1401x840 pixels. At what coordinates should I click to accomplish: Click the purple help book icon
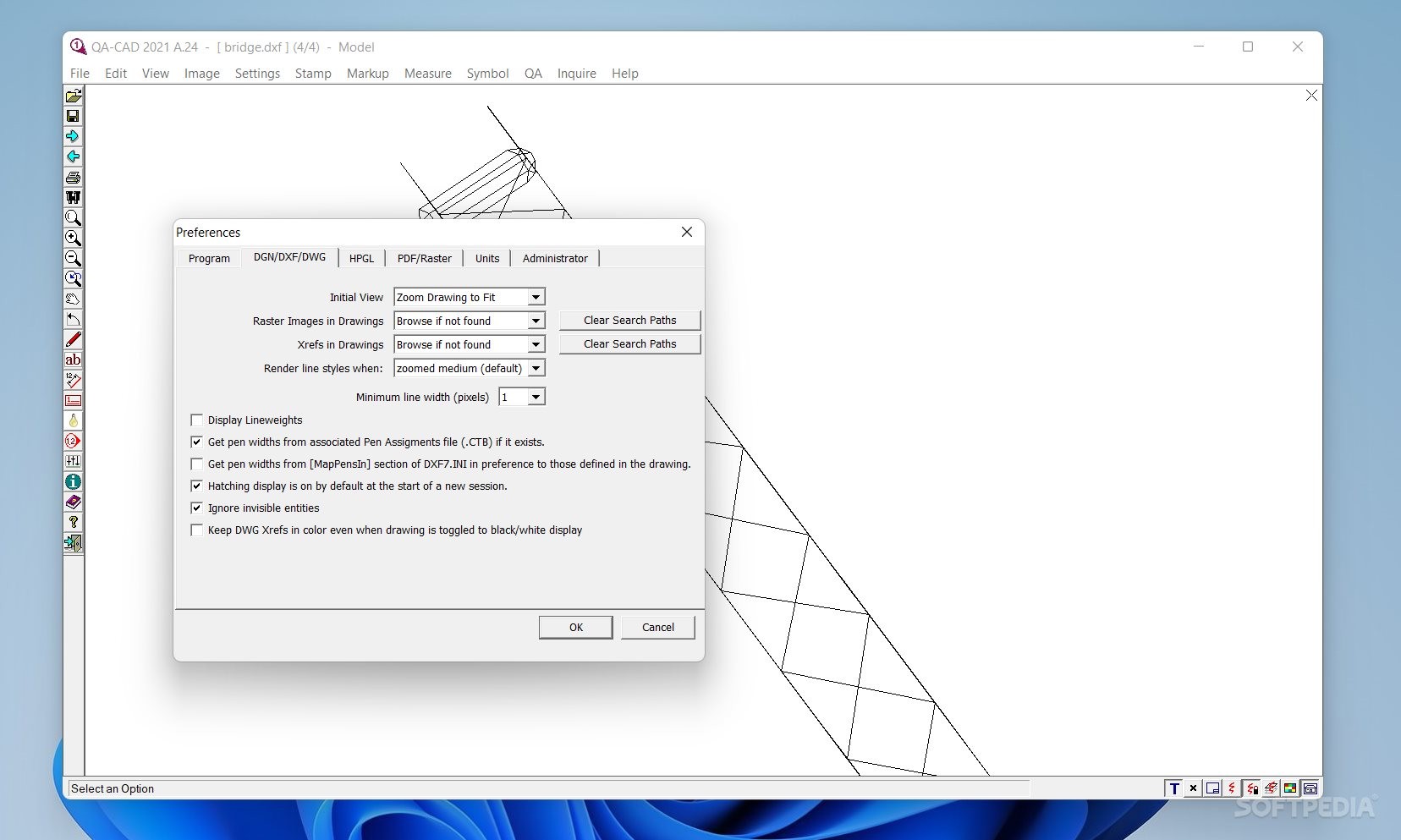74,502
